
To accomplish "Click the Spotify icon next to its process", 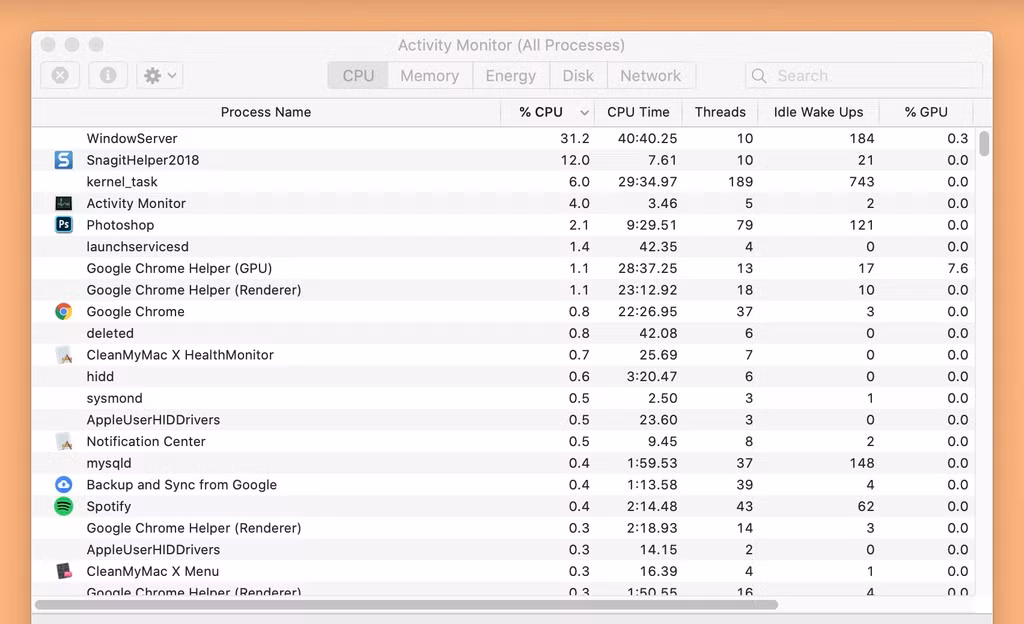I will [x=63, y=506].
